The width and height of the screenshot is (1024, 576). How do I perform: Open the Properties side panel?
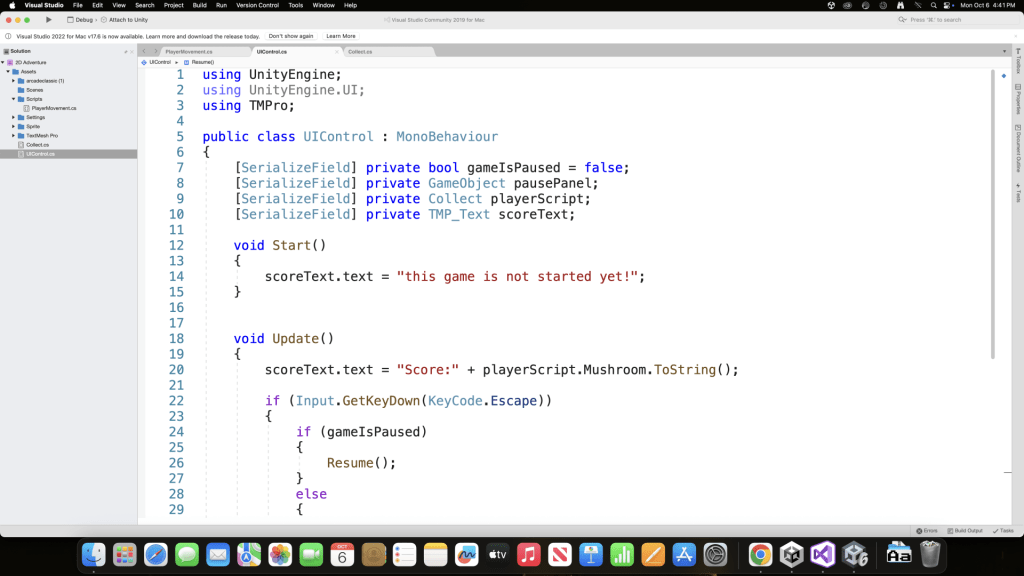pyautogui.click(x=1018, y=98)
